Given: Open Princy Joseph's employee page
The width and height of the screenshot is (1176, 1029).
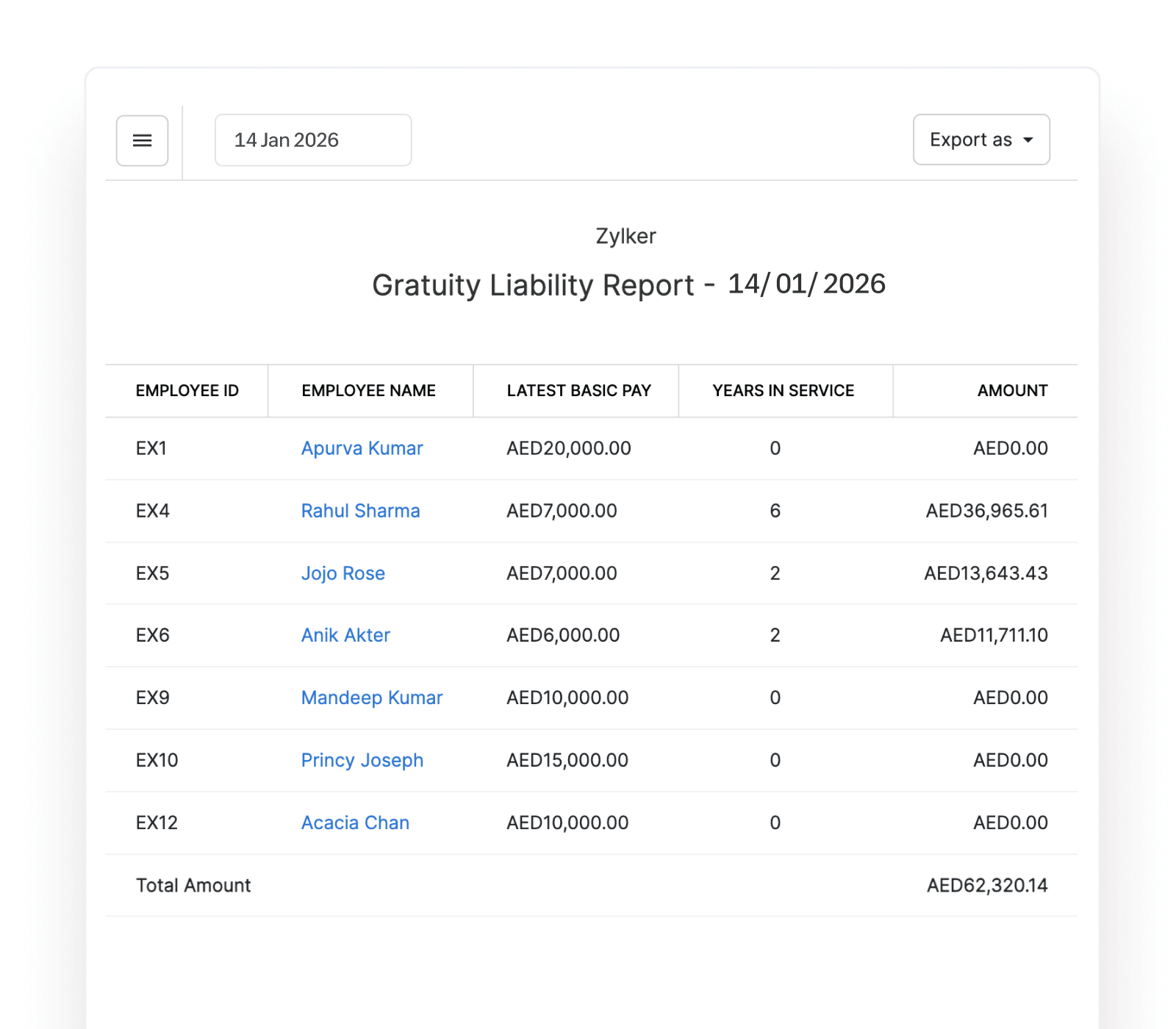Looking at the screenshot, I should click(362, 760).
